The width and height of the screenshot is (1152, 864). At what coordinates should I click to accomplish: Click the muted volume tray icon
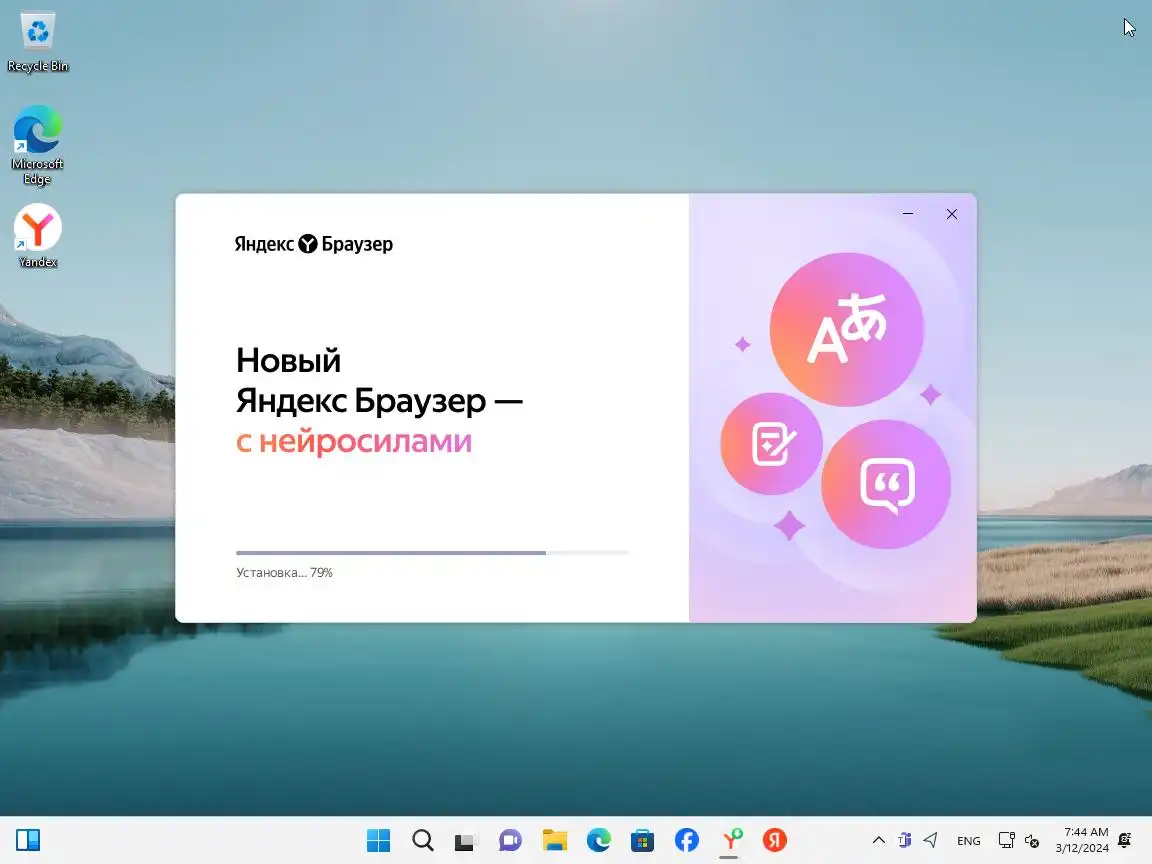coord(1032,840)
